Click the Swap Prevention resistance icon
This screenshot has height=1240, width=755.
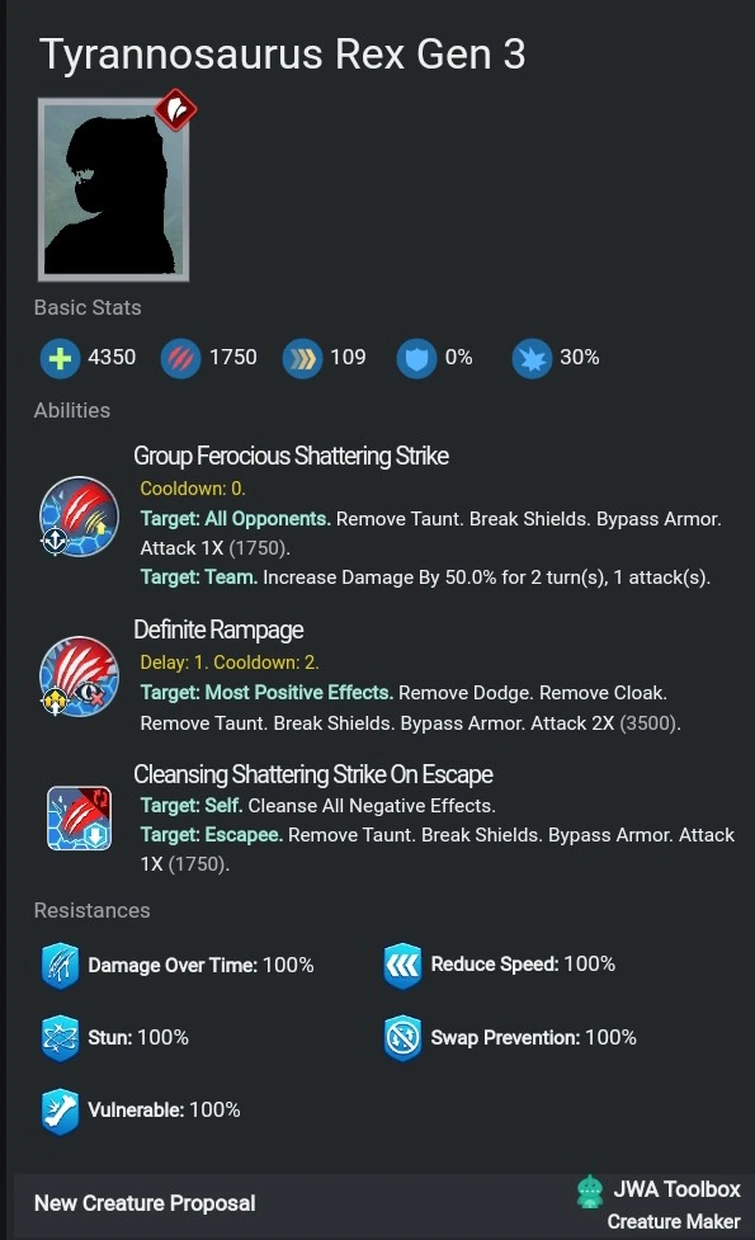pos(402,1039)
